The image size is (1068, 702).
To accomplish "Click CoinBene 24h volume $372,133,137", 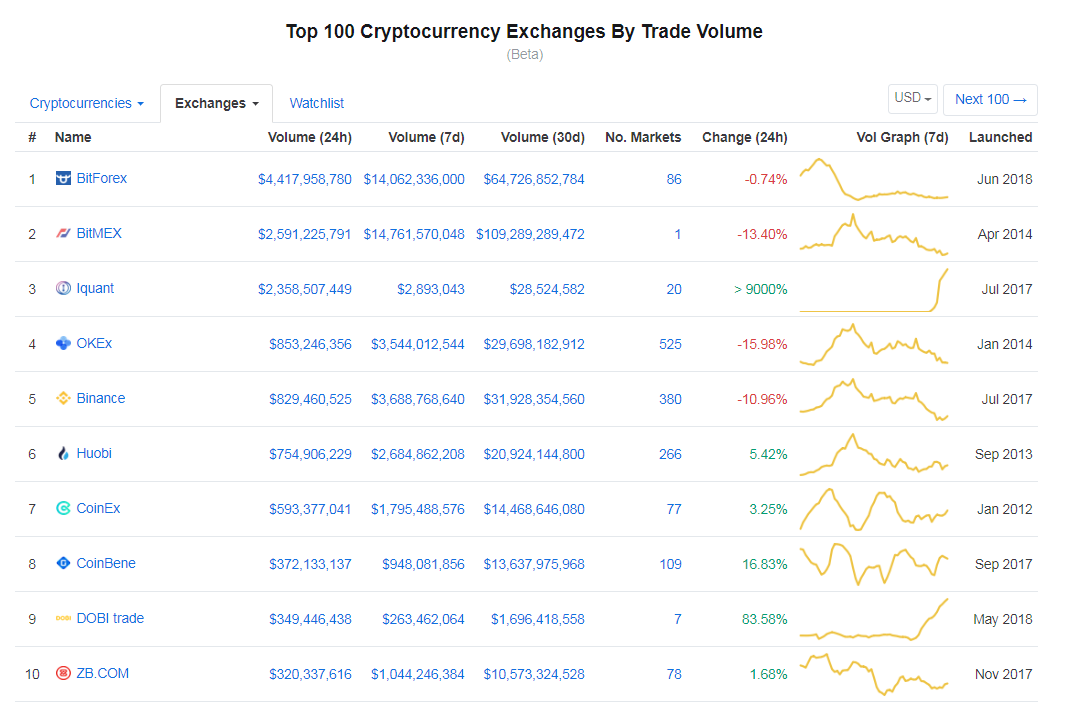I will coord(310,564).
